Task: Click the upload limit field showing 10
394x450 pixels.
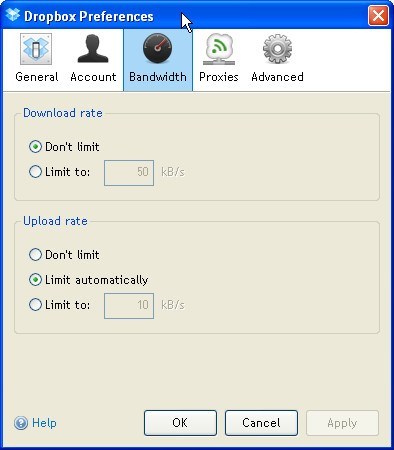Action: 129,306
